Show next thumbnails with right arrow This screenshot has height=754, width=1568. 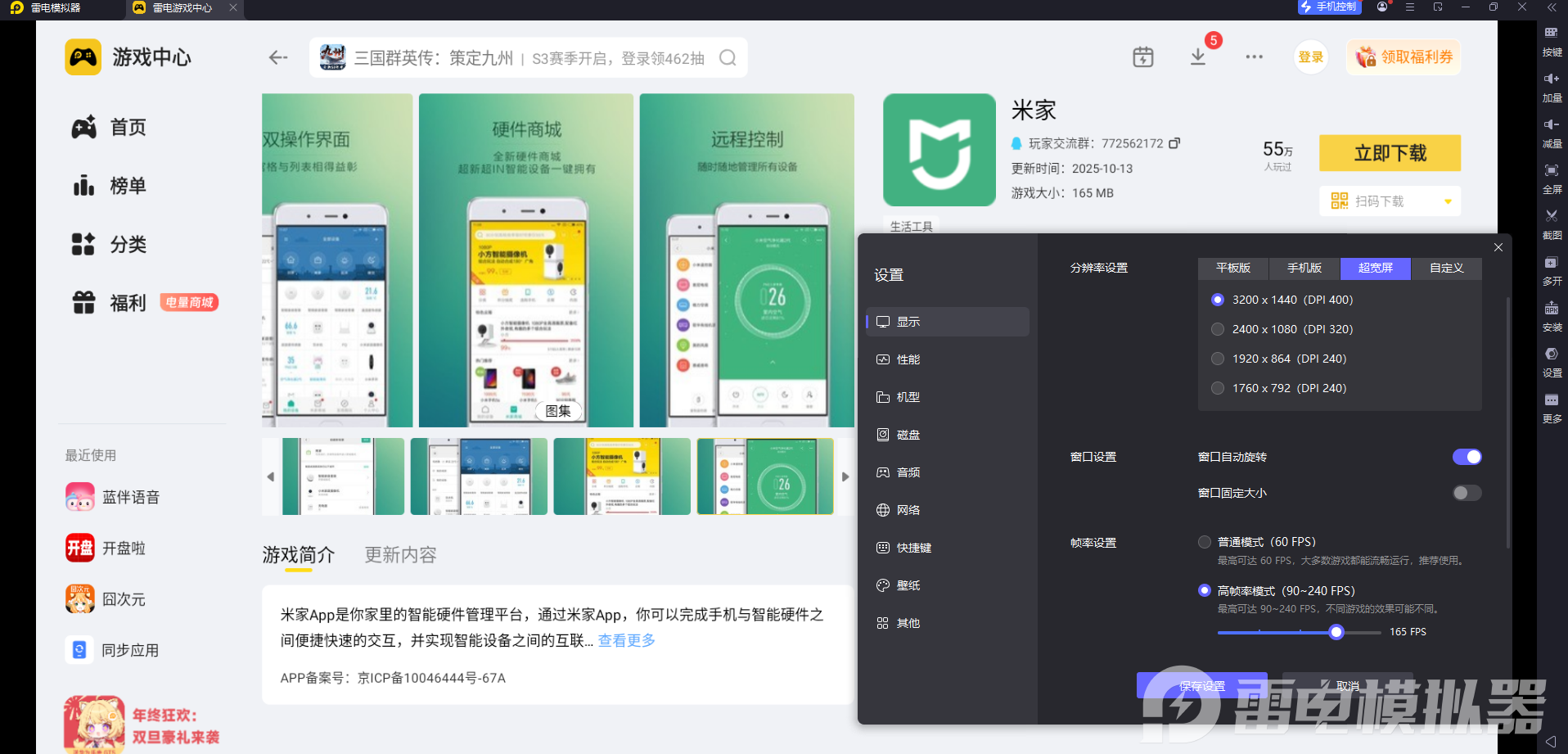click(845, 476)
